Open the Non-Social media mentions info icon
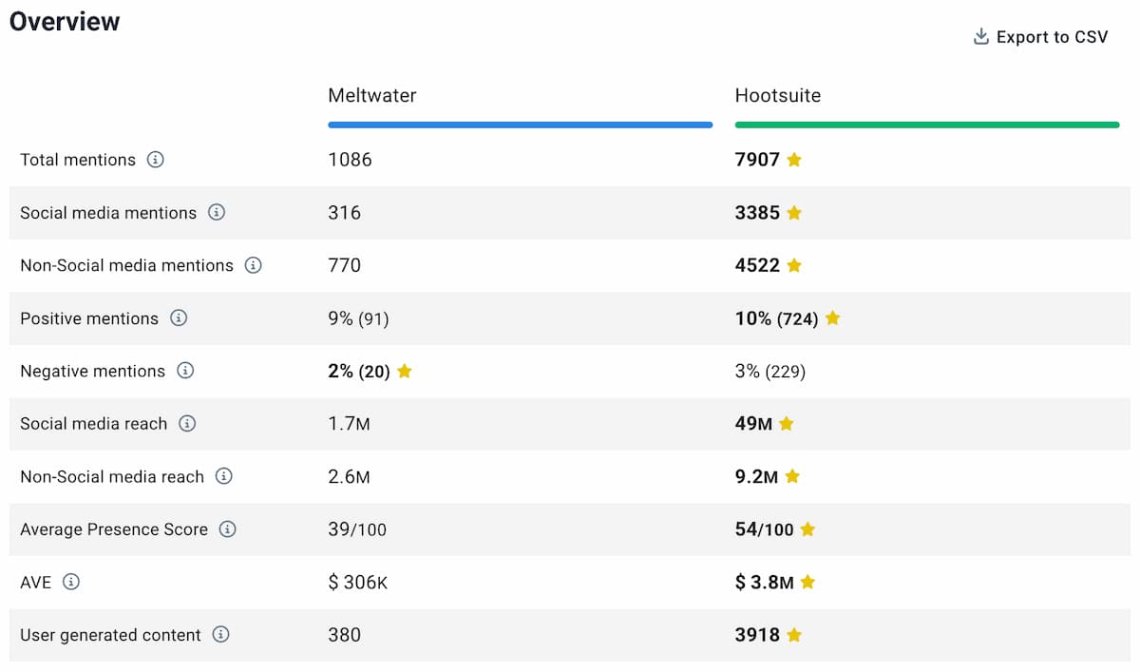 (253, 266)
